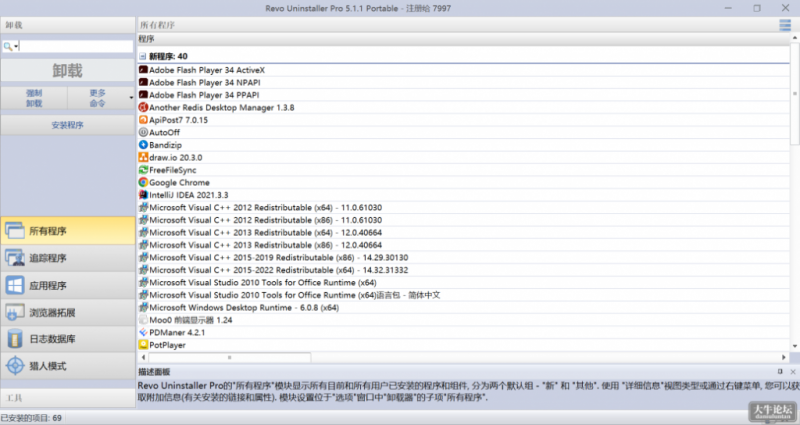This screenshot has width=800, height=425.
Task: Select Google Chrome in the program list
Action: coord(178,183)
